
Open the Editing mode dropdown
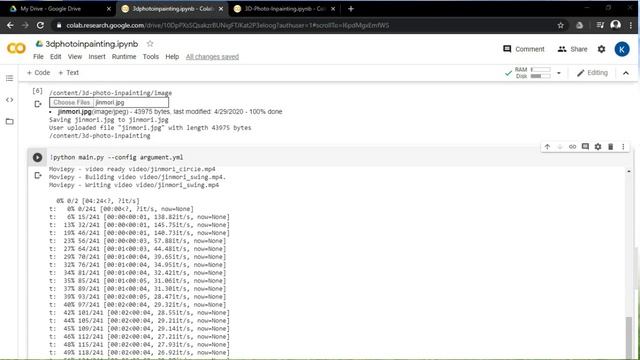tap(592, 73)
